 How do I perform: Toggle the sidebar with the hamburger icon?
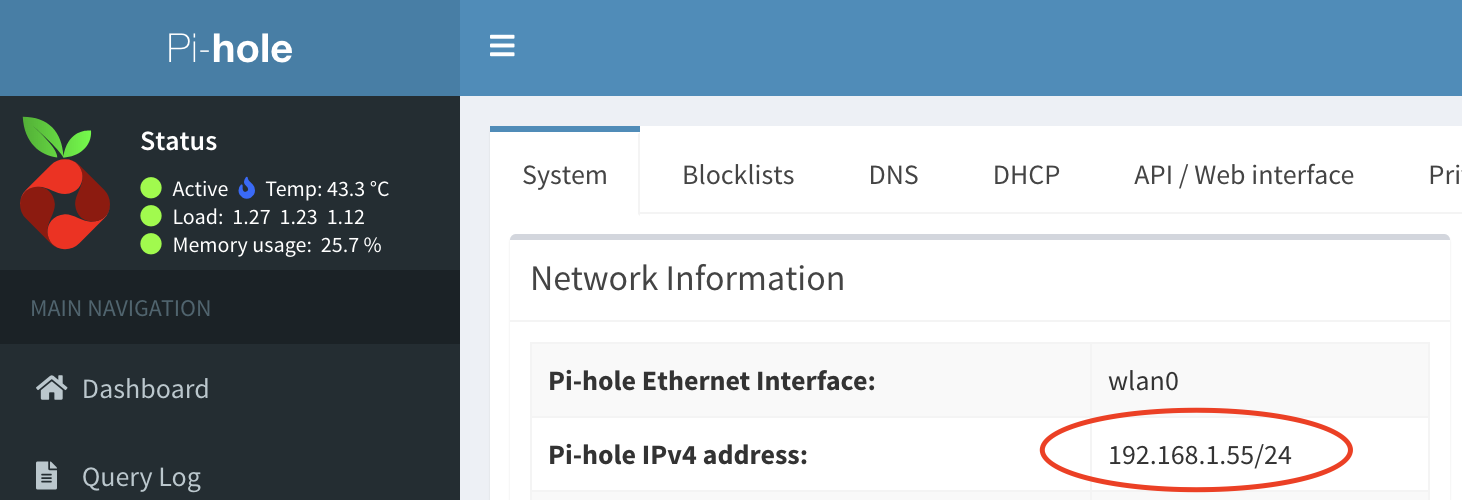tap(502, 46)
